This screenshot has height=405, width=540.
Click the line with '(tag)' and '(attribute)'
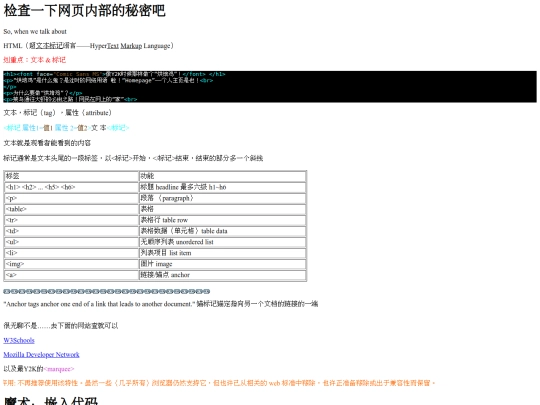58,113
